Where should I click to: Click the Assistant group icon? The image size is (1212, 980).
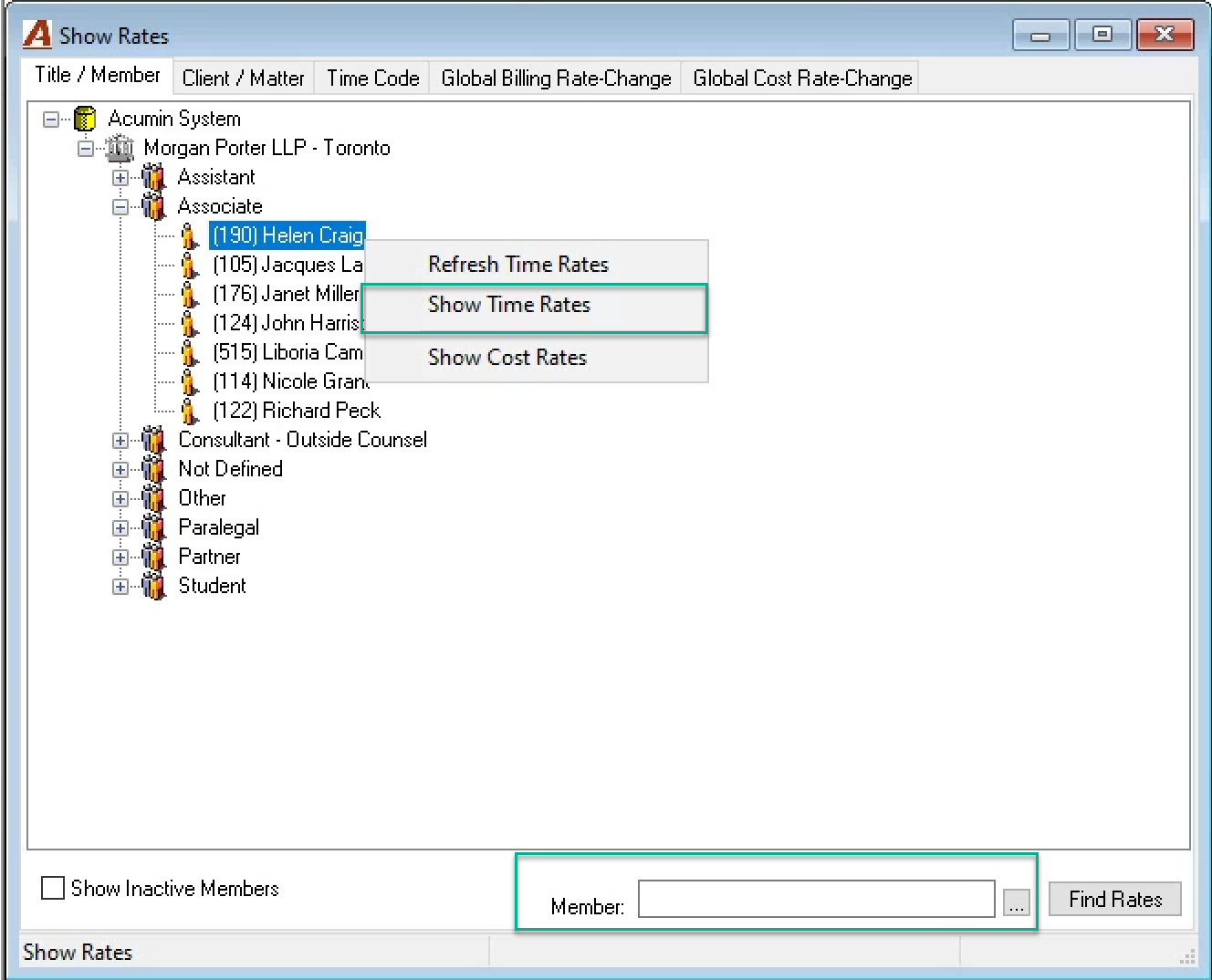154,177
